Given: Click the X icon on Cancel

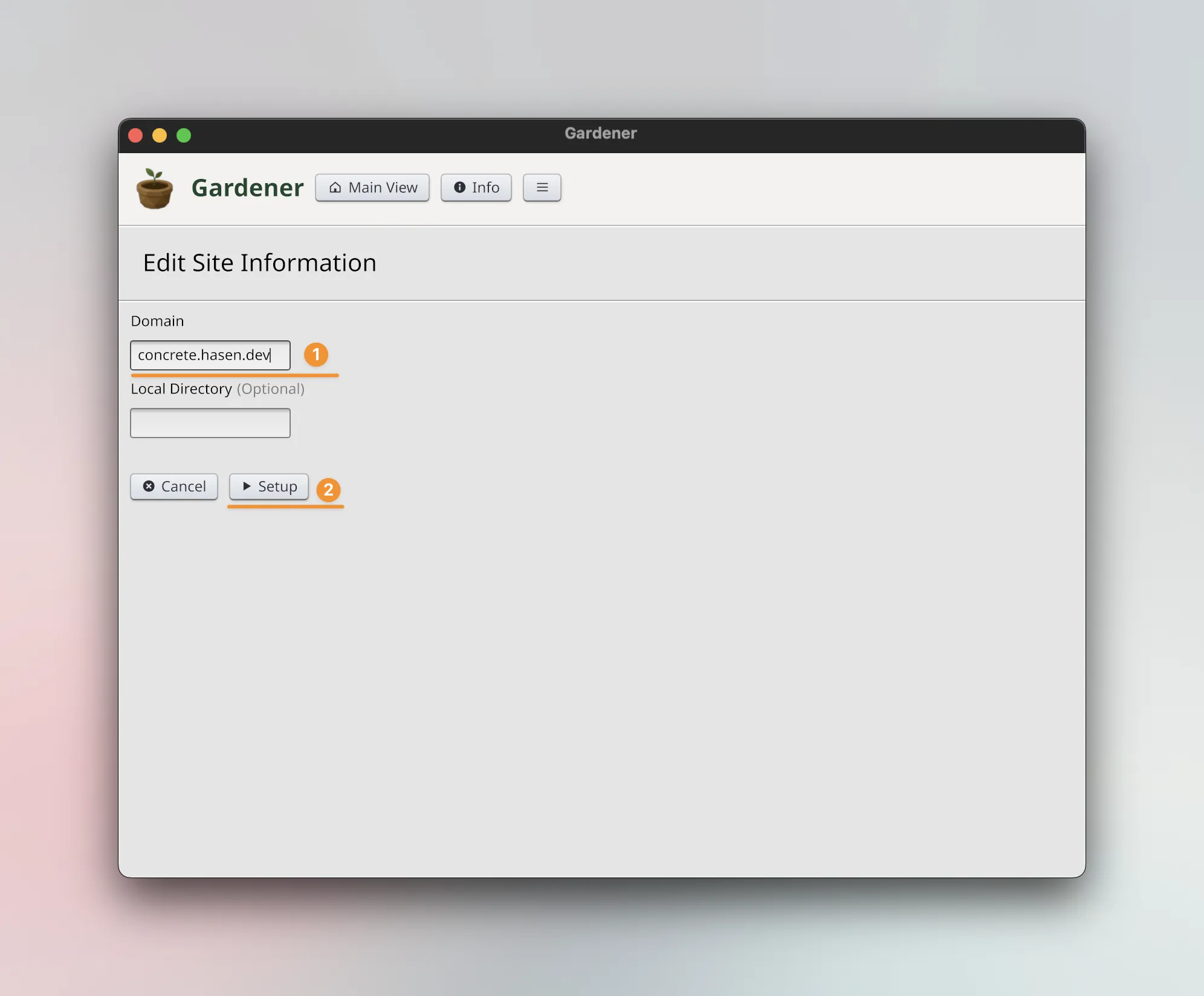Looking at the screenshot, I should [x=149, y=487].
